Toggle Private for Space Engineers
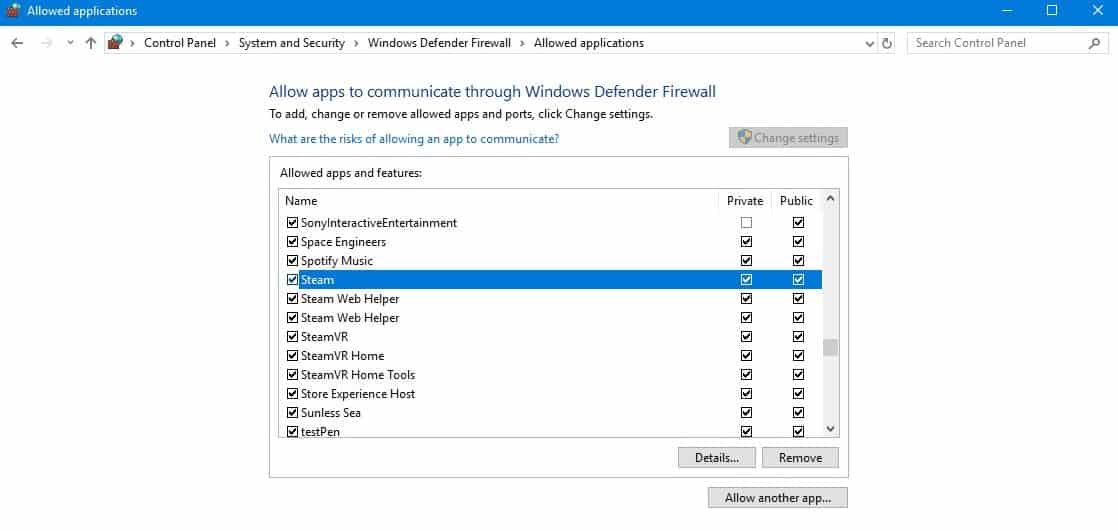1118x531 pixels. click(x=746, y=242)
